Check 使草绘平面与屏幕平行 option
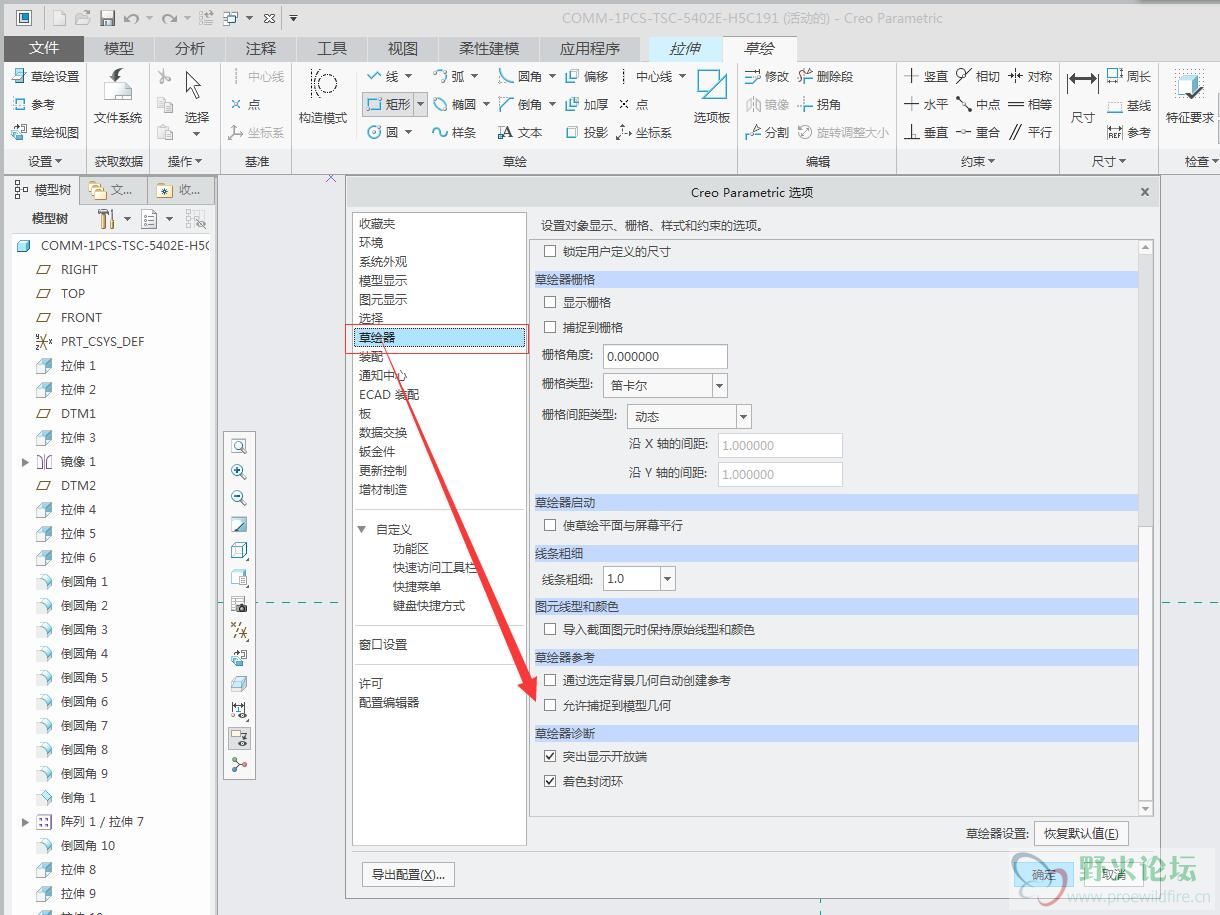The width and height of the screenshot is (1220, 915). 549,525
